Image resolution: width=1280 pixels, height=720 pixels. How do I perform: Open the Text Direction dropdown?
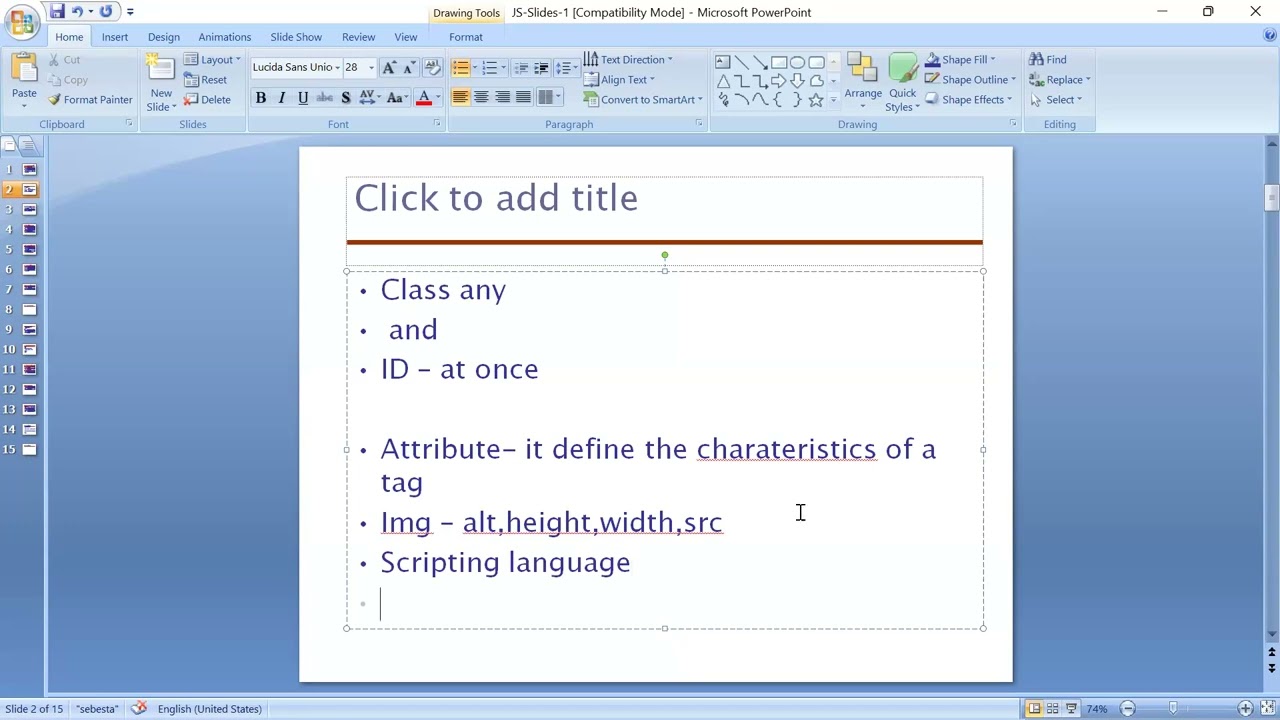tap(628, 60)
